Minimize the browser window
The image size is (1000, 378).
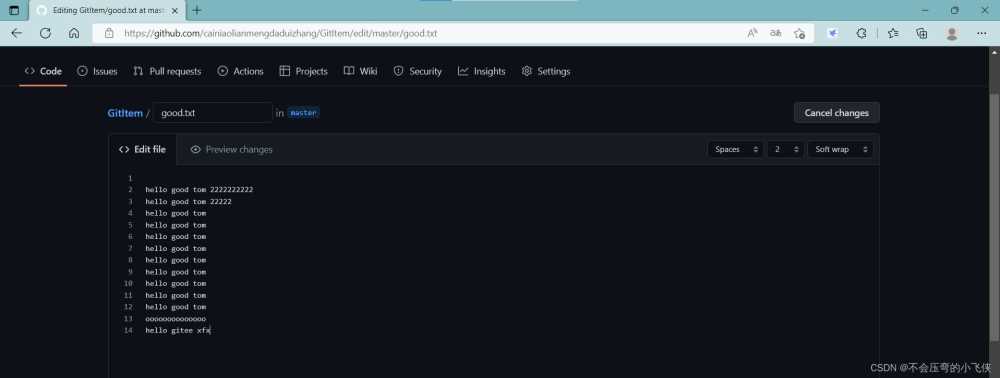[x=925, y=10]
